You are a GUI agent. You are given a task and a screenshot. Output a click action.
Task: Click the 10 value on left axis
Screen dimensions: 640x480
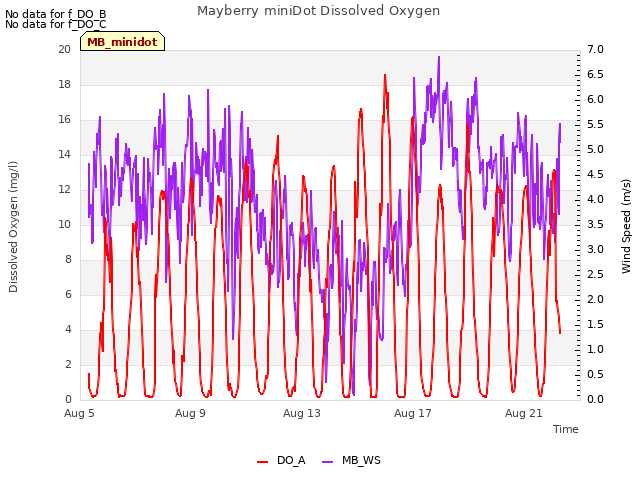[x=64, y=224]
